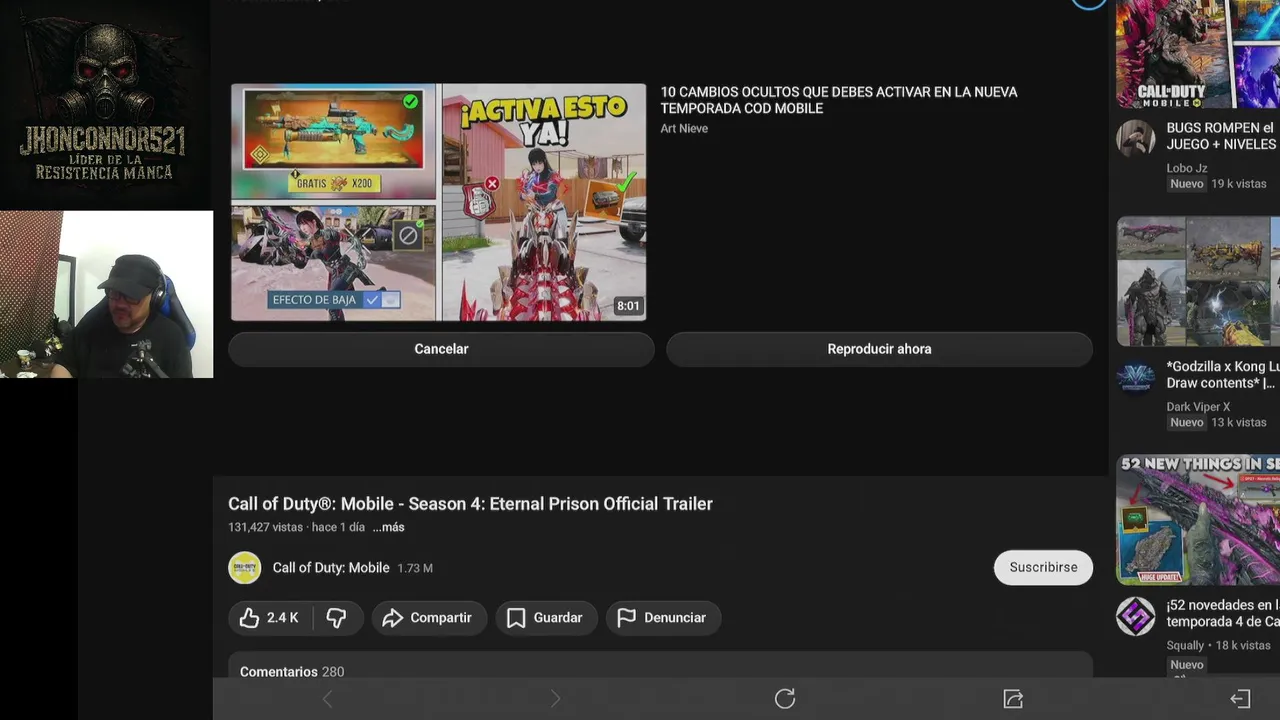Like the video showing 2.4 K likes
The height and width of the screenshot is (720, 1280).
click(270, 618)
